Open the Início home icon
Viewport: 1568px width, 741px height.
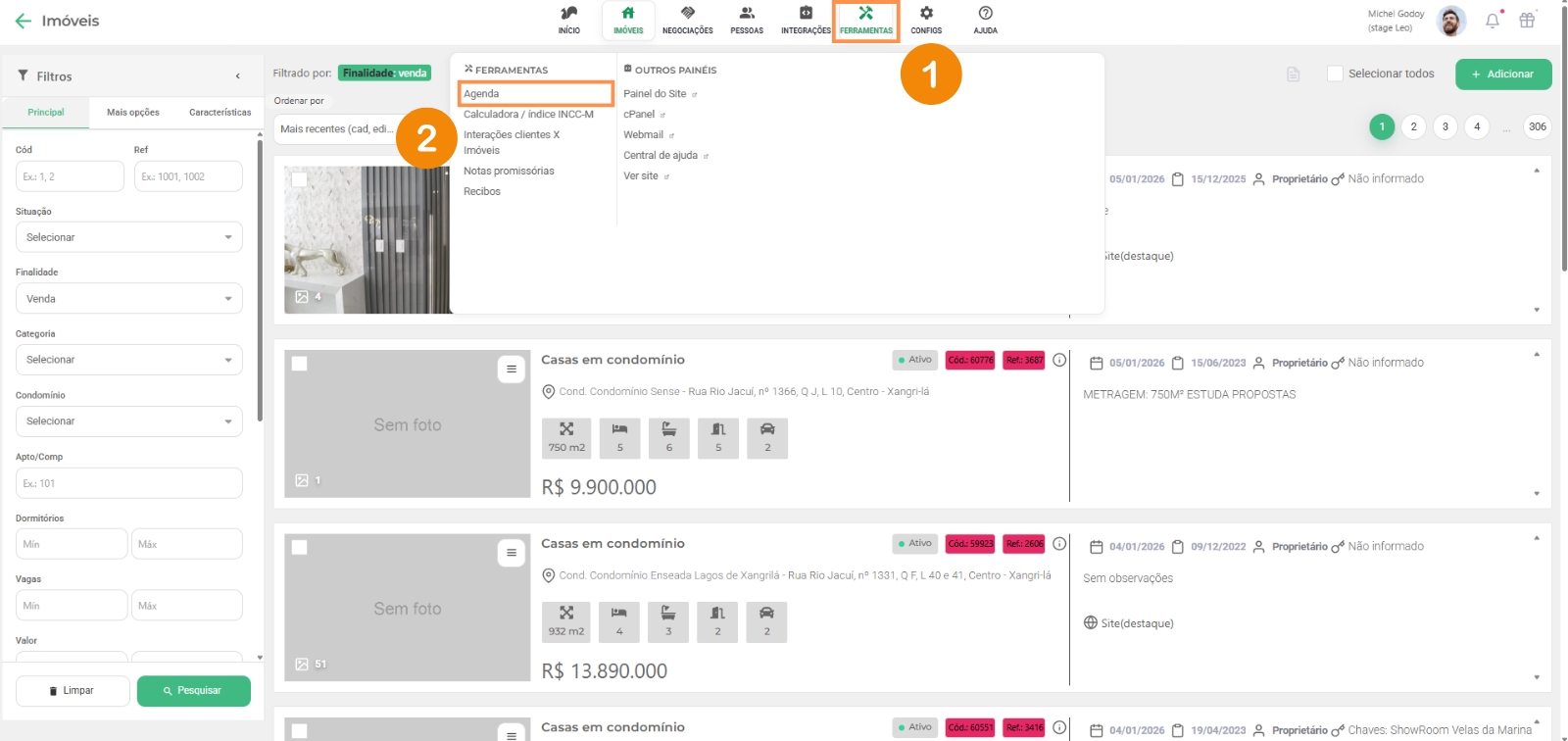568,15
